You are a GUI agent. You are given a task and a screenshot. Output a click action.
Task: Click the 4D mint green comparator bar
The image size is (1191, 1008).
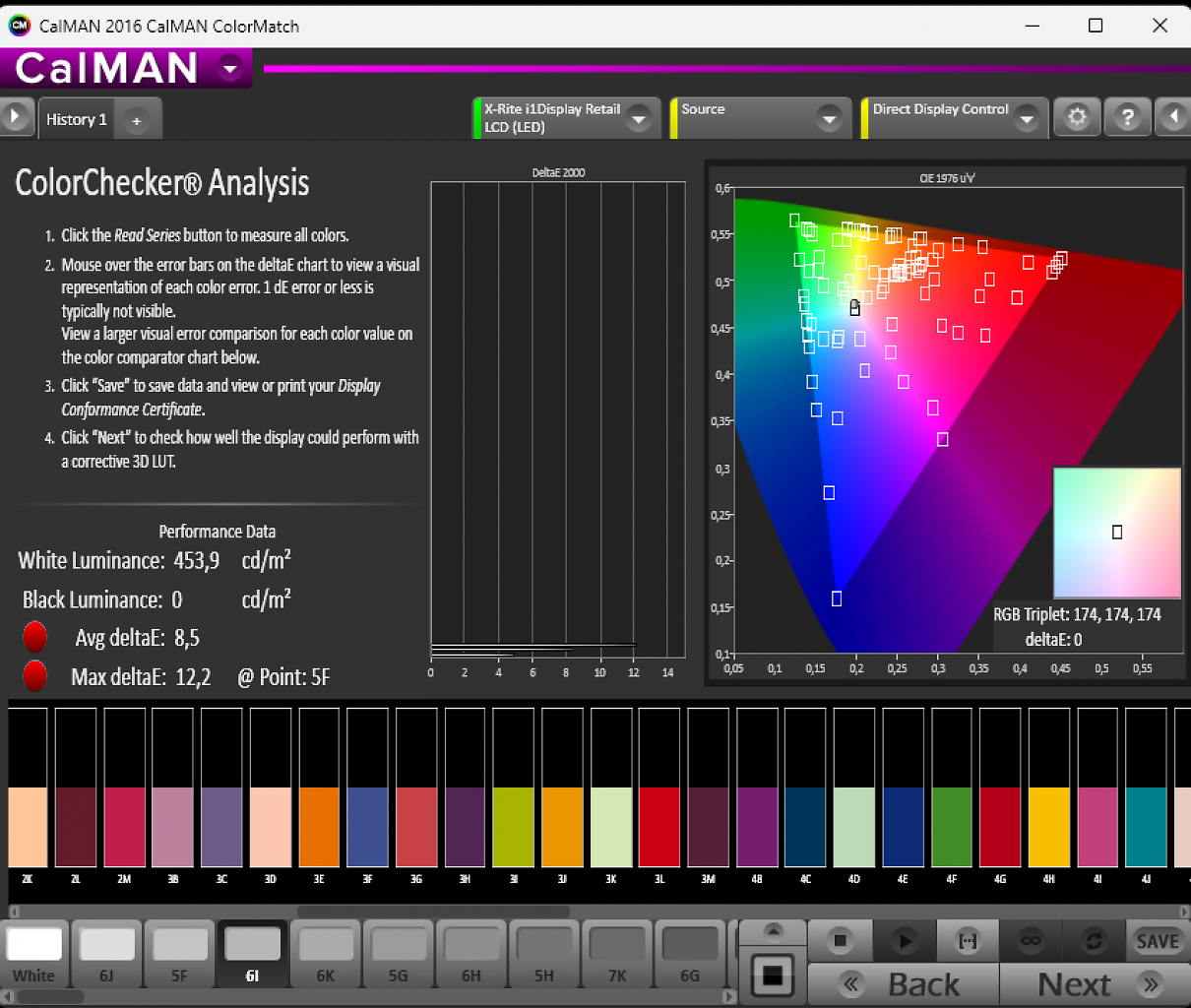[x=854, y=787]
